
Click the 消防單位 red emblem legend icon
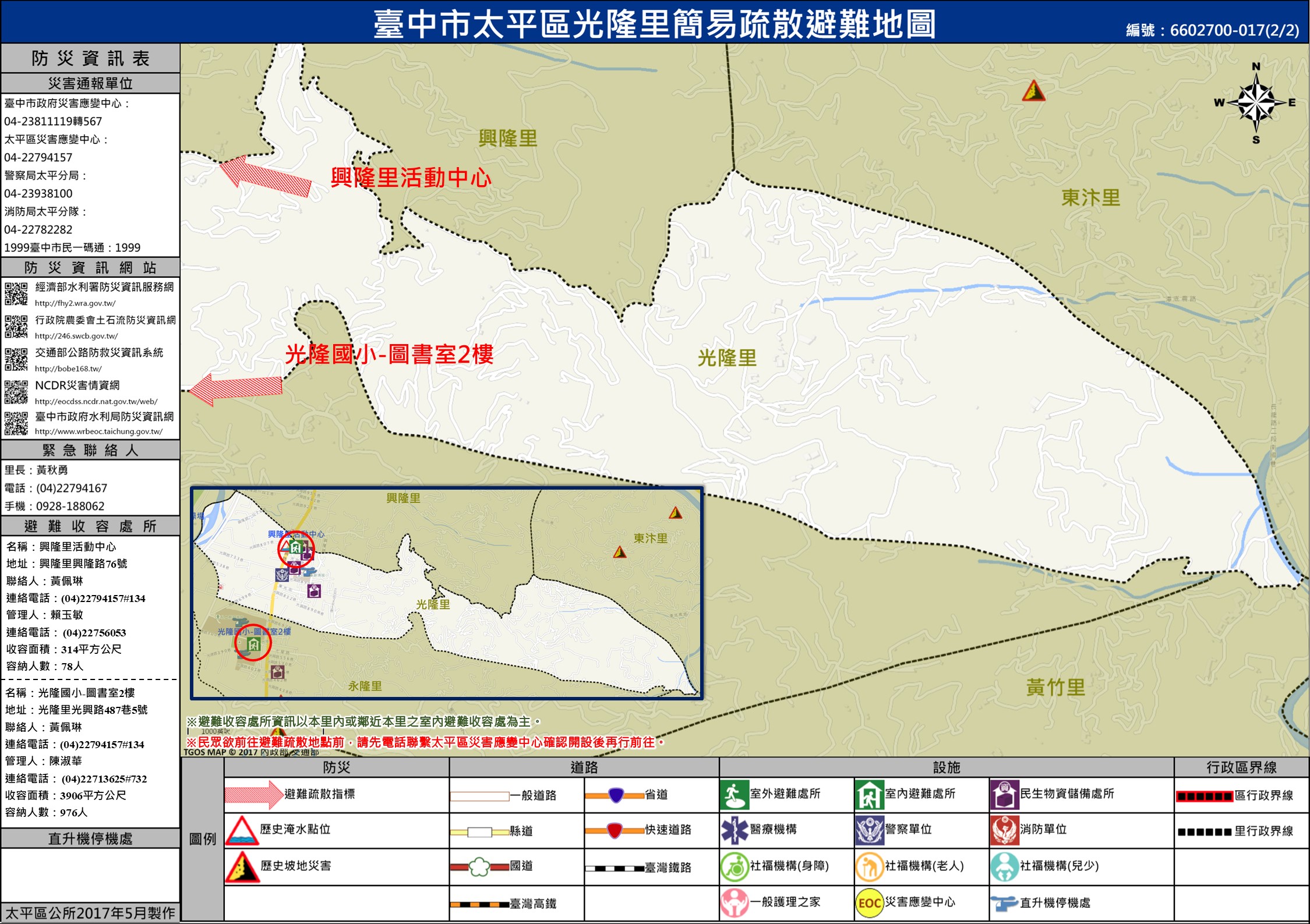pos(1004,830)
